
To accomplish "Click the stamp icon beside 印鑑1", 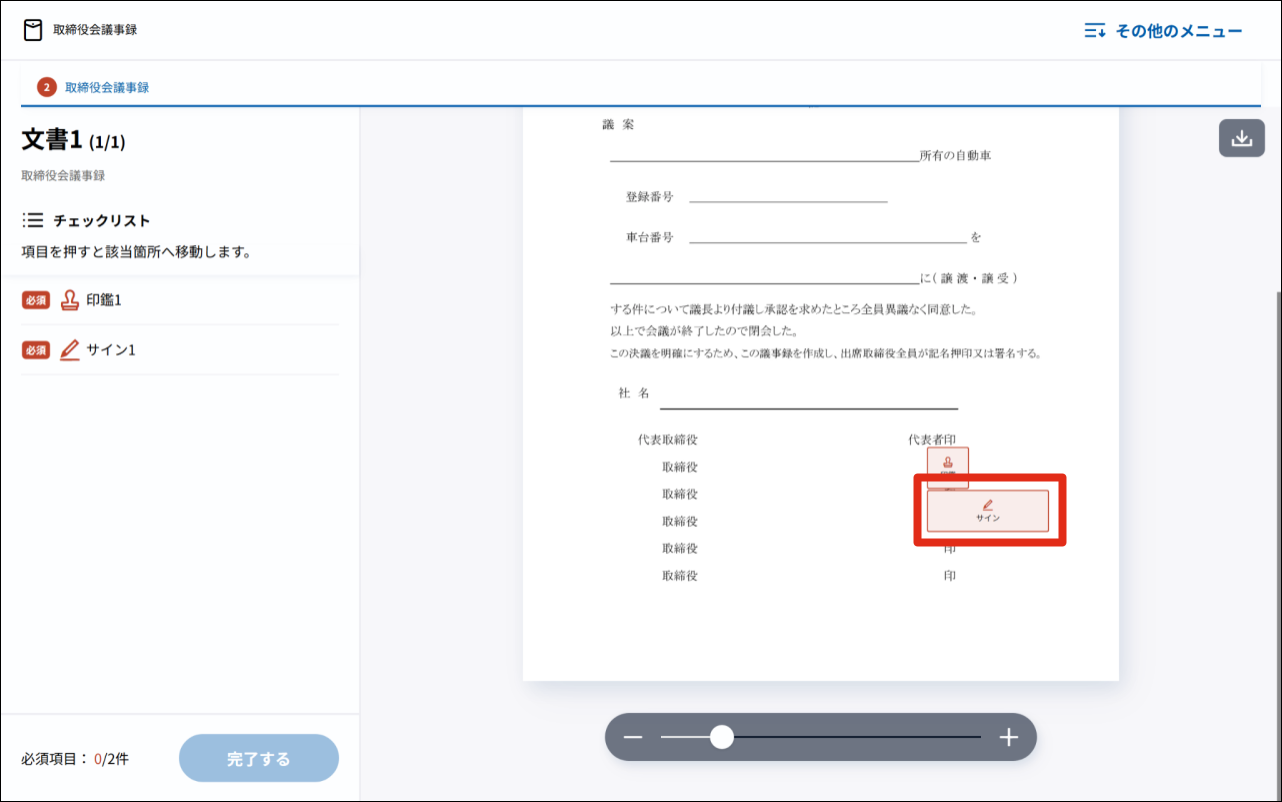I will [x=70, y=300].
